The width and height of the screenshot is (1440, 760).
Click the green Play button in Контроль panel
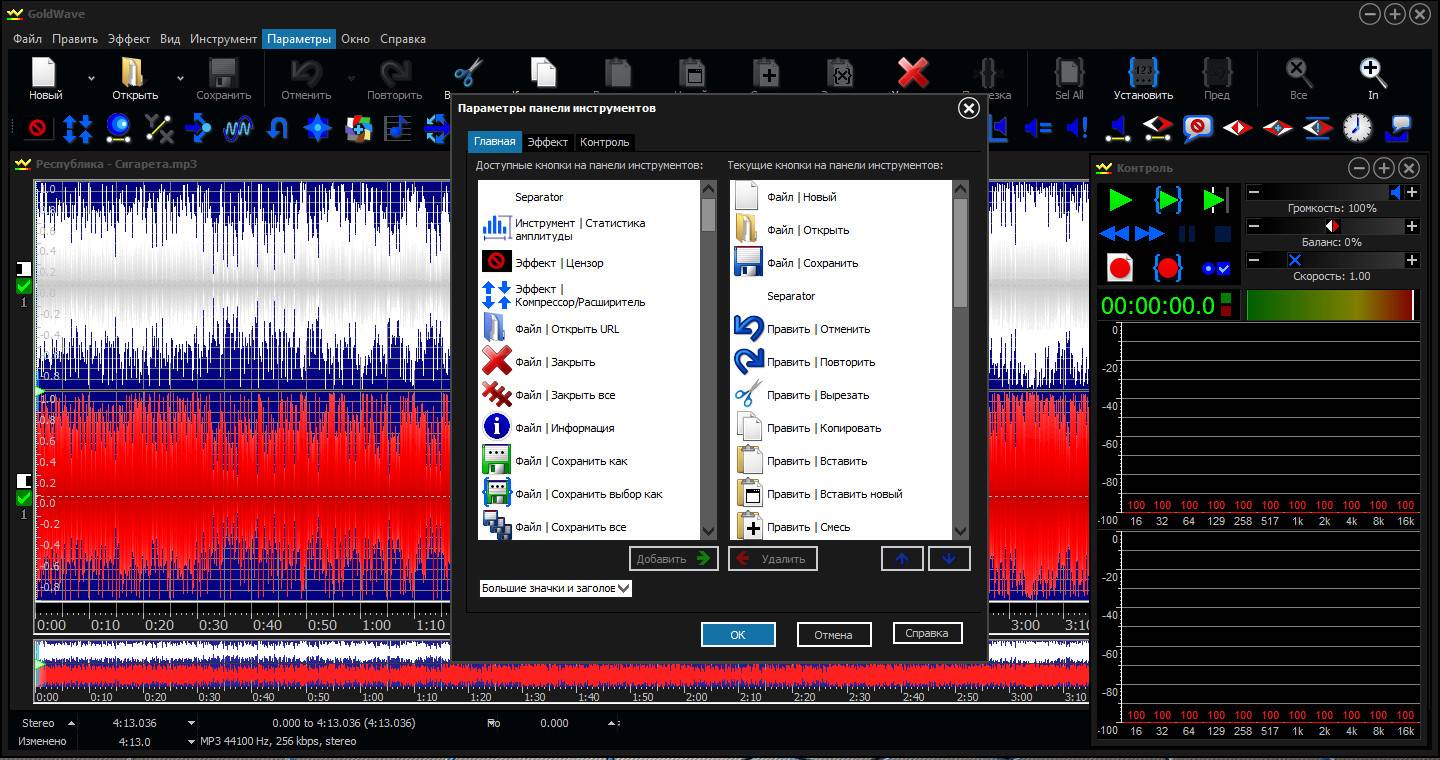pyautogui.click(x=1120, y=200)
